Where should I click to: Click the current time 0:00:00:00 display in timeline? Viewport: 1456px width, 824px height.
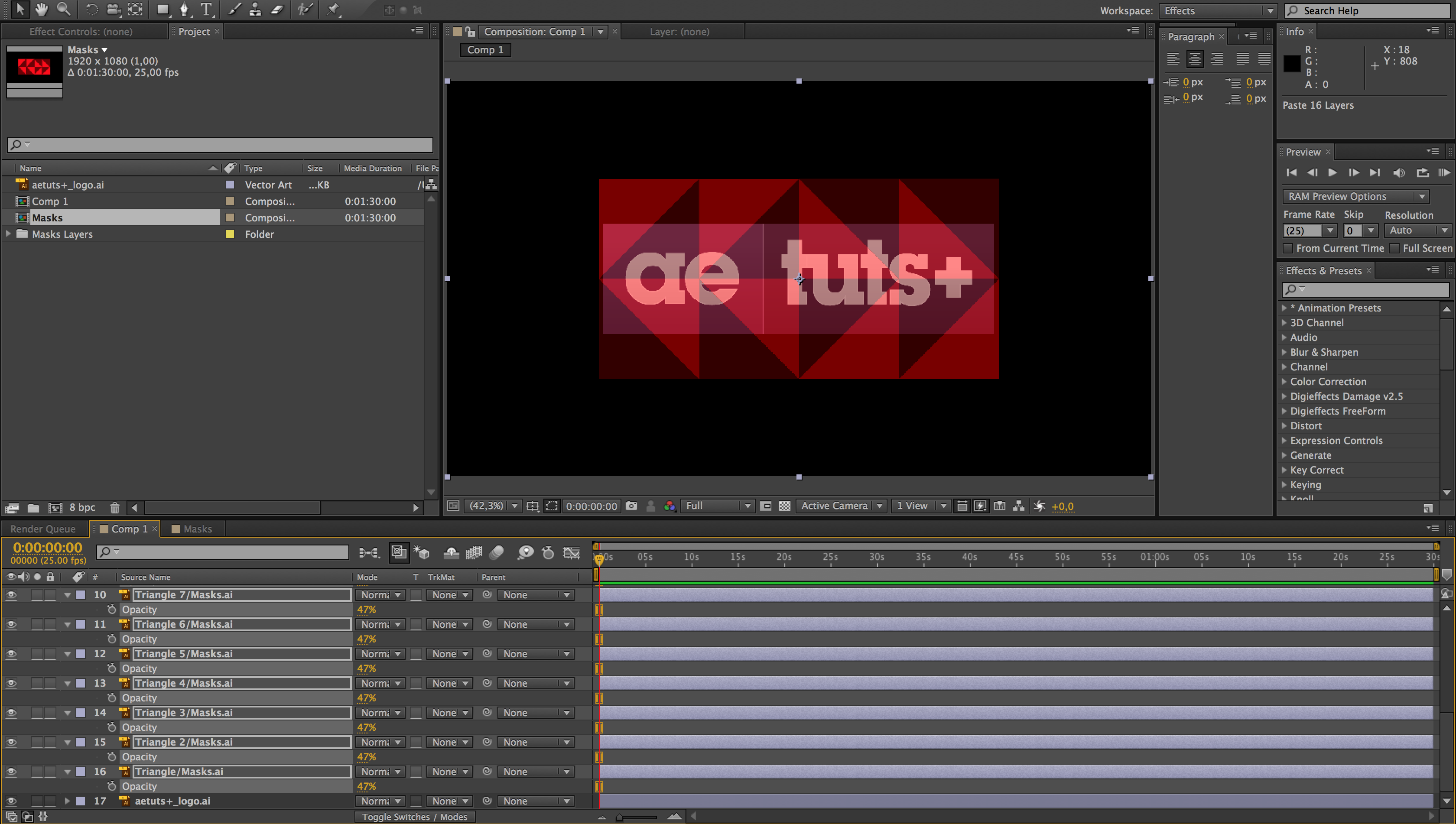(48, 548)
